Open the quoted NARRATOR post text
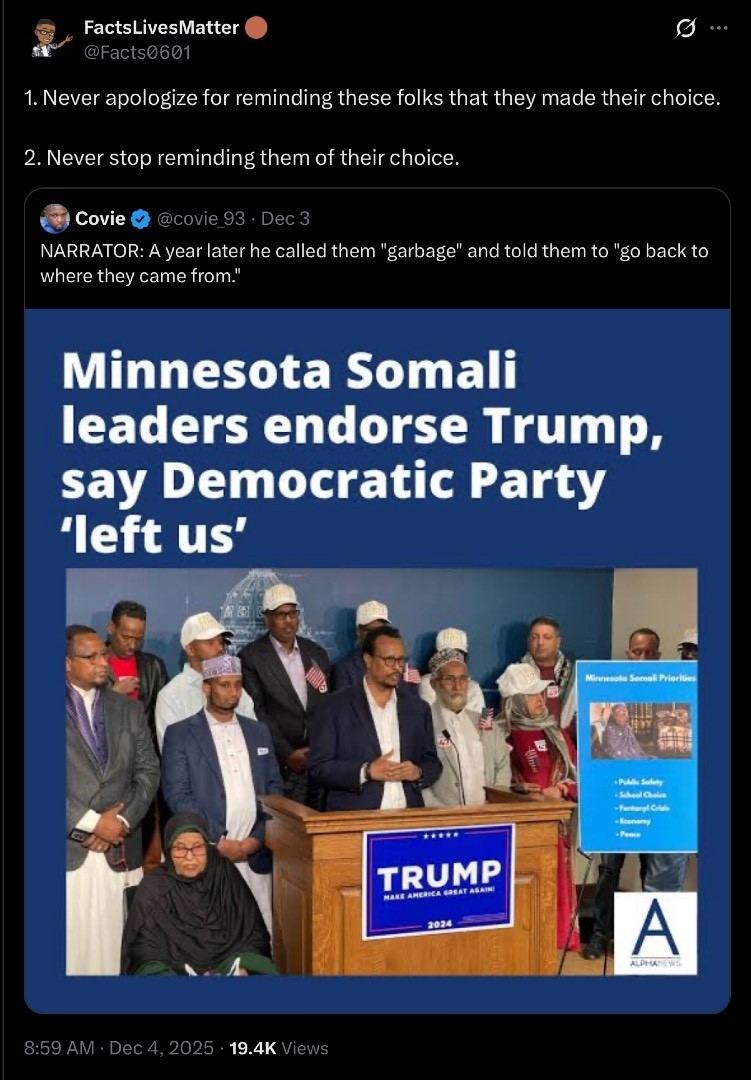 [x=374, y=263]
